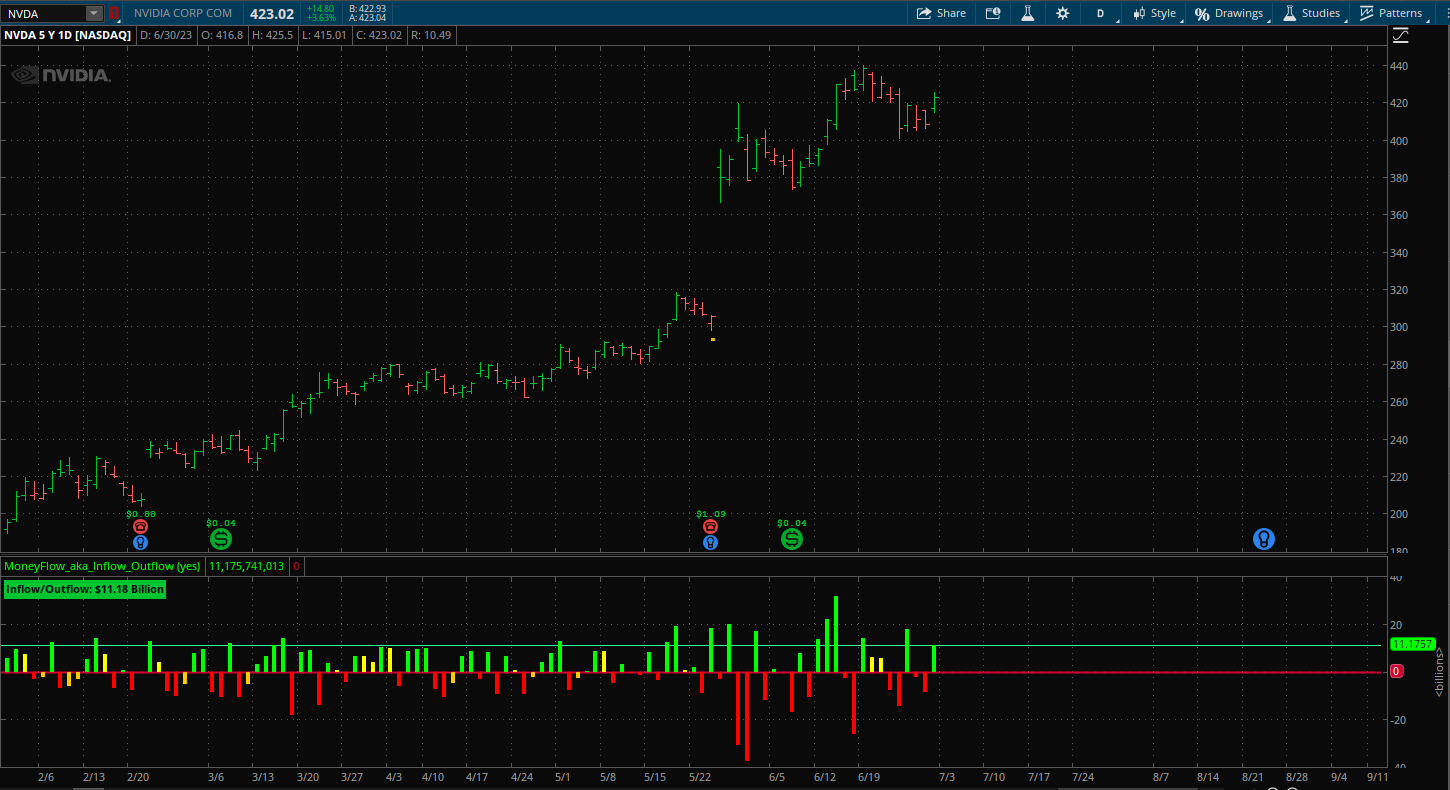The image size is (1450, 790).
Task: Open chart settings gear icon
Action: click(x=1062, y=13)
